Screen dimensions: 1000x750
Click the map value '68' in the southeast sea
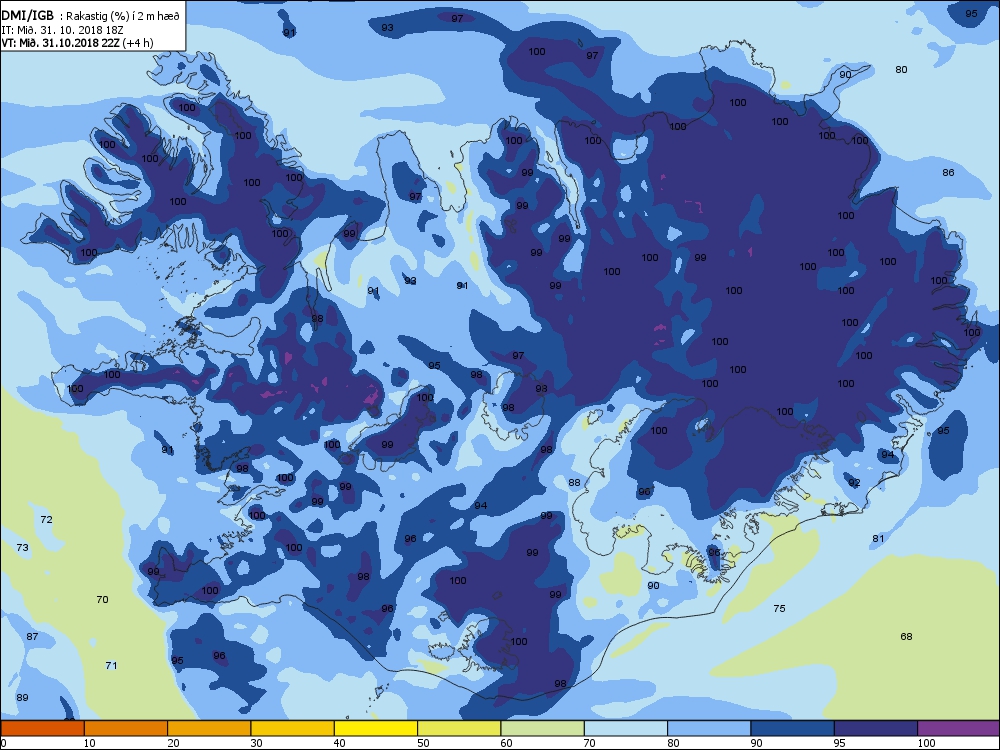[906, 636]
